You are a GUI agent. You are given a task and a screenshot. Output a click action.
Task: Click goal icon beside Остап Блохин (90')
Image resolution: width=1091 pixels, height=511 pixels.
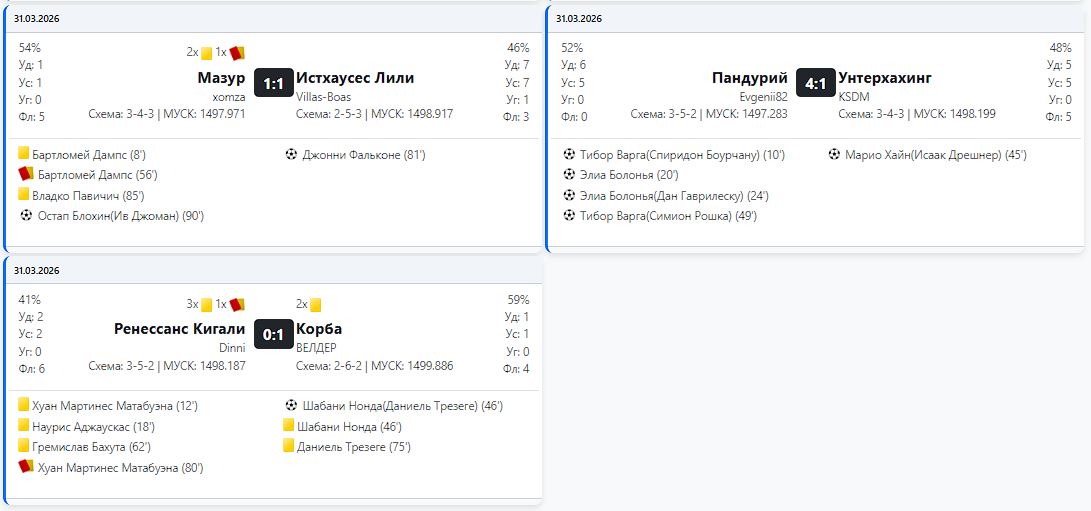[x=27, y=216]
